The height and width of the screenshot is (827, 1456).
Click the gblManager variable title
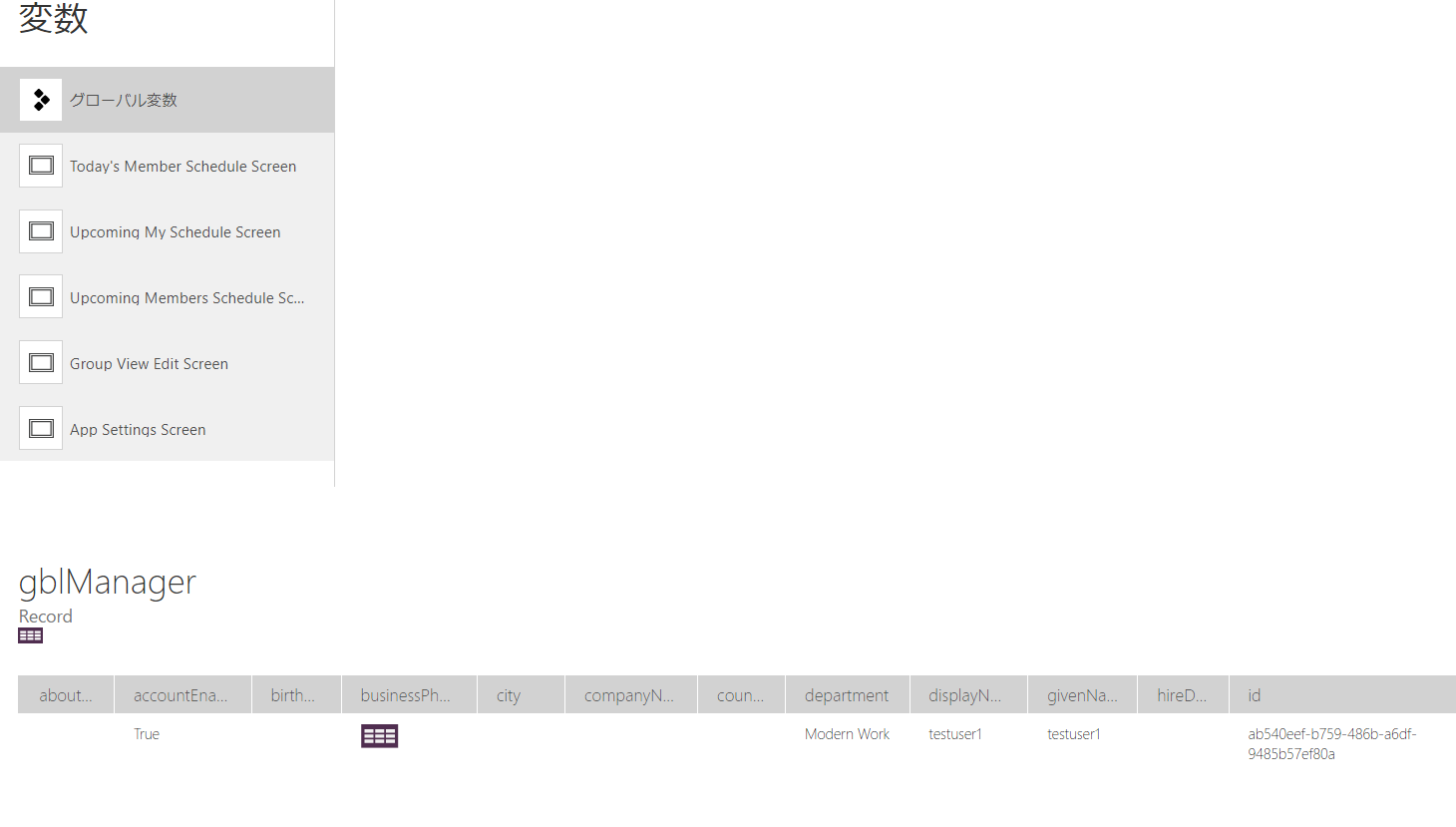[108, 582]
